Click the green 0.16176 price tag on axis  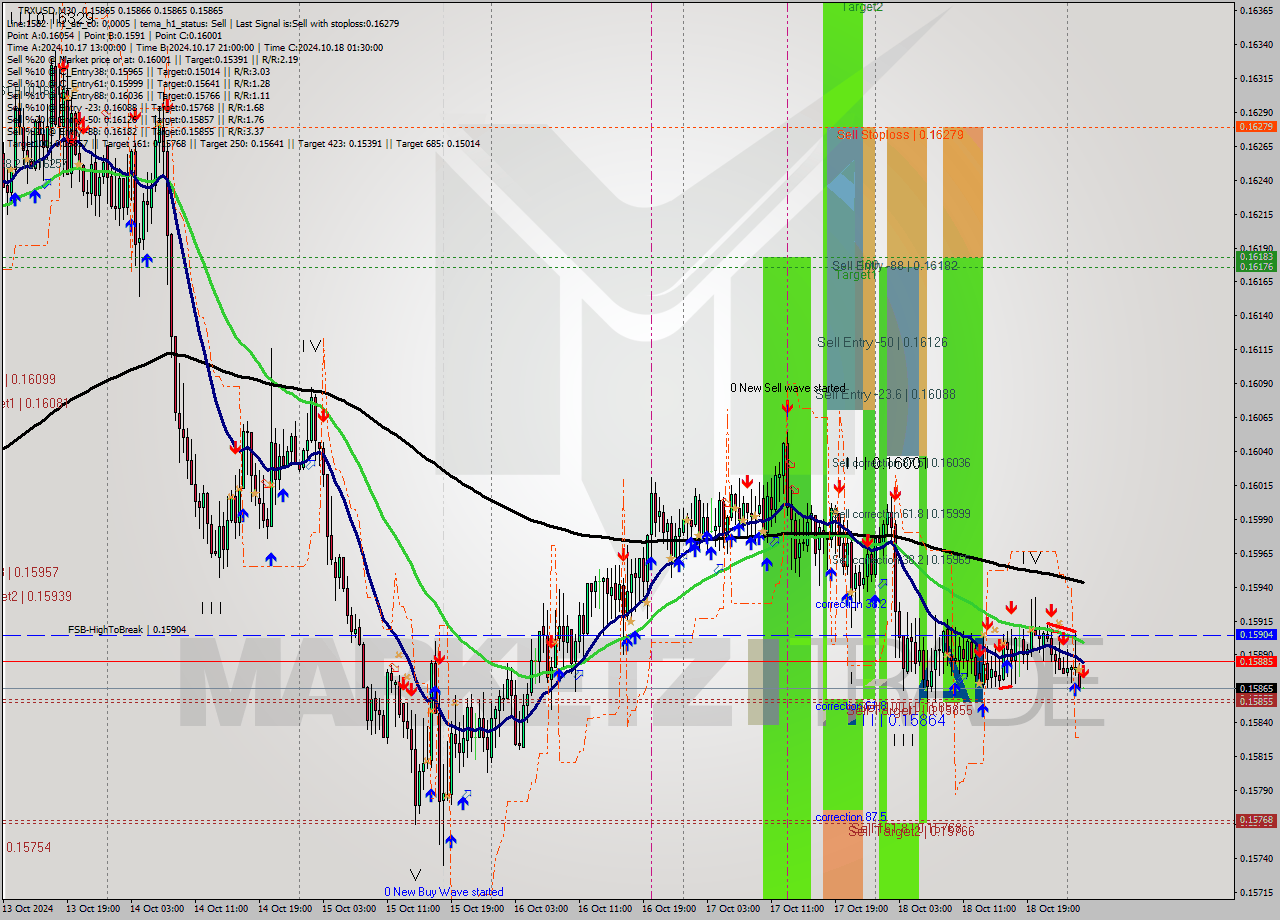[x=1255, y=266]
